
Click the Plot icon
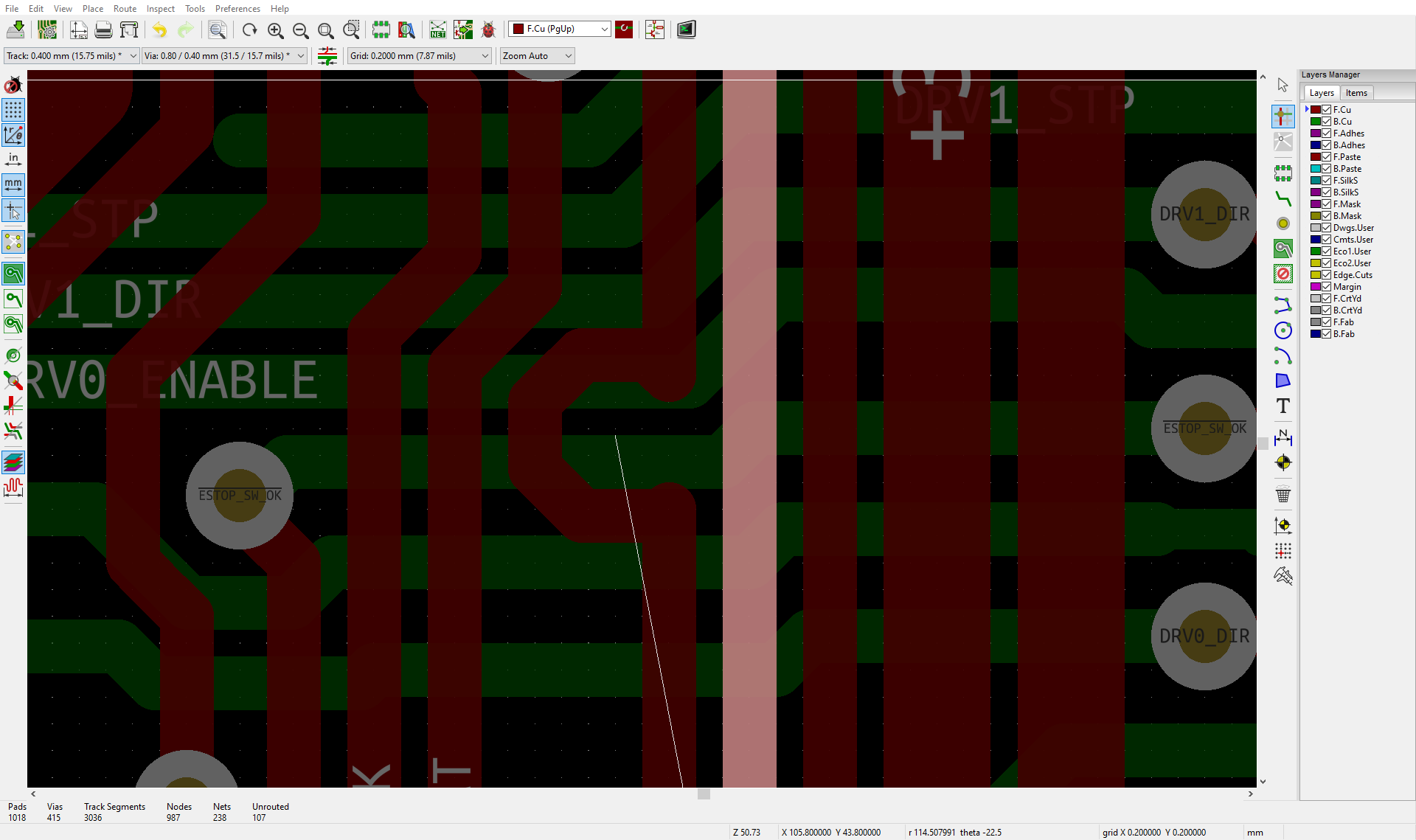tap(129, 29)
